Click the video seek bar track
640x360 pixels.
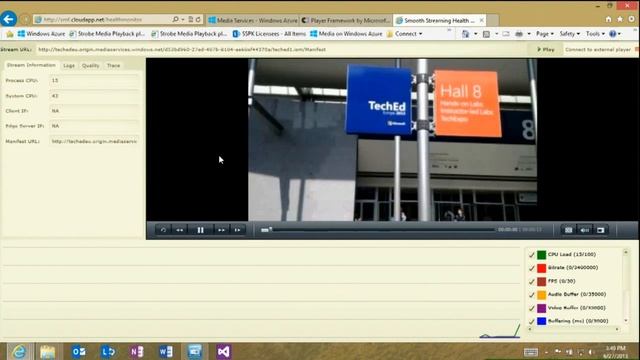coord(382,230)
